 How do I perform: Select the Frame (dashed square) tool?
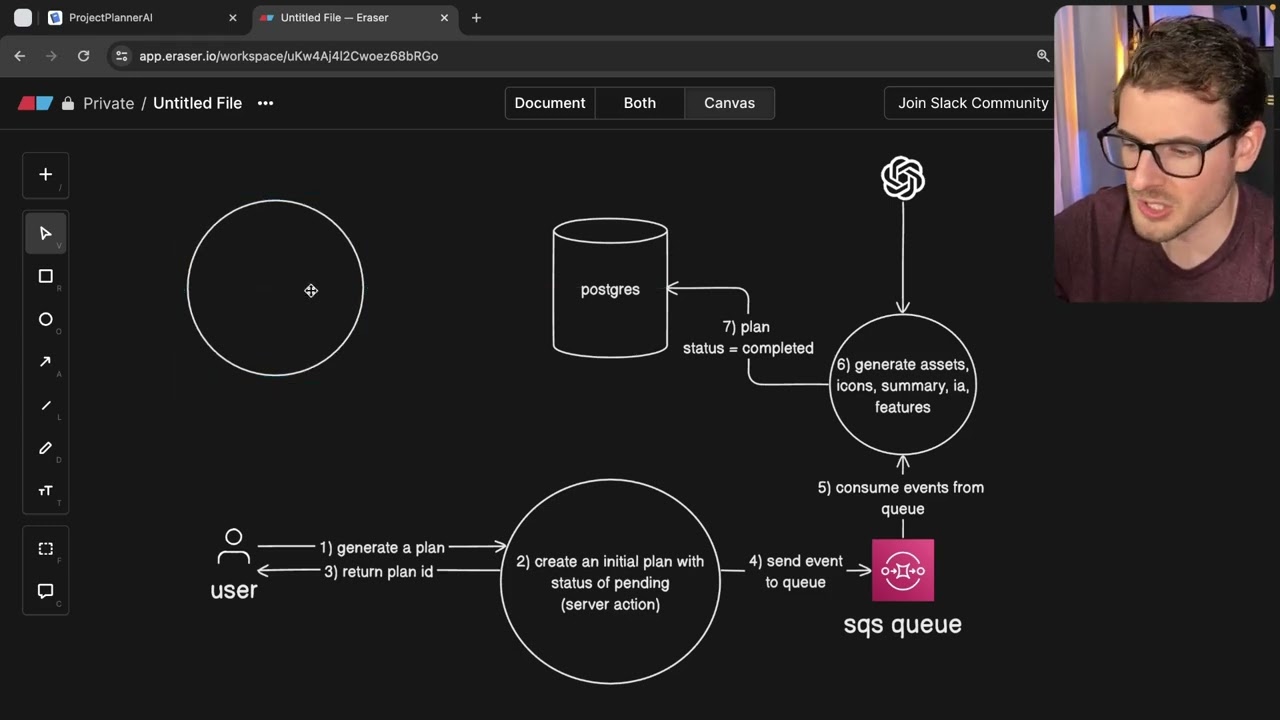(45, 548)
